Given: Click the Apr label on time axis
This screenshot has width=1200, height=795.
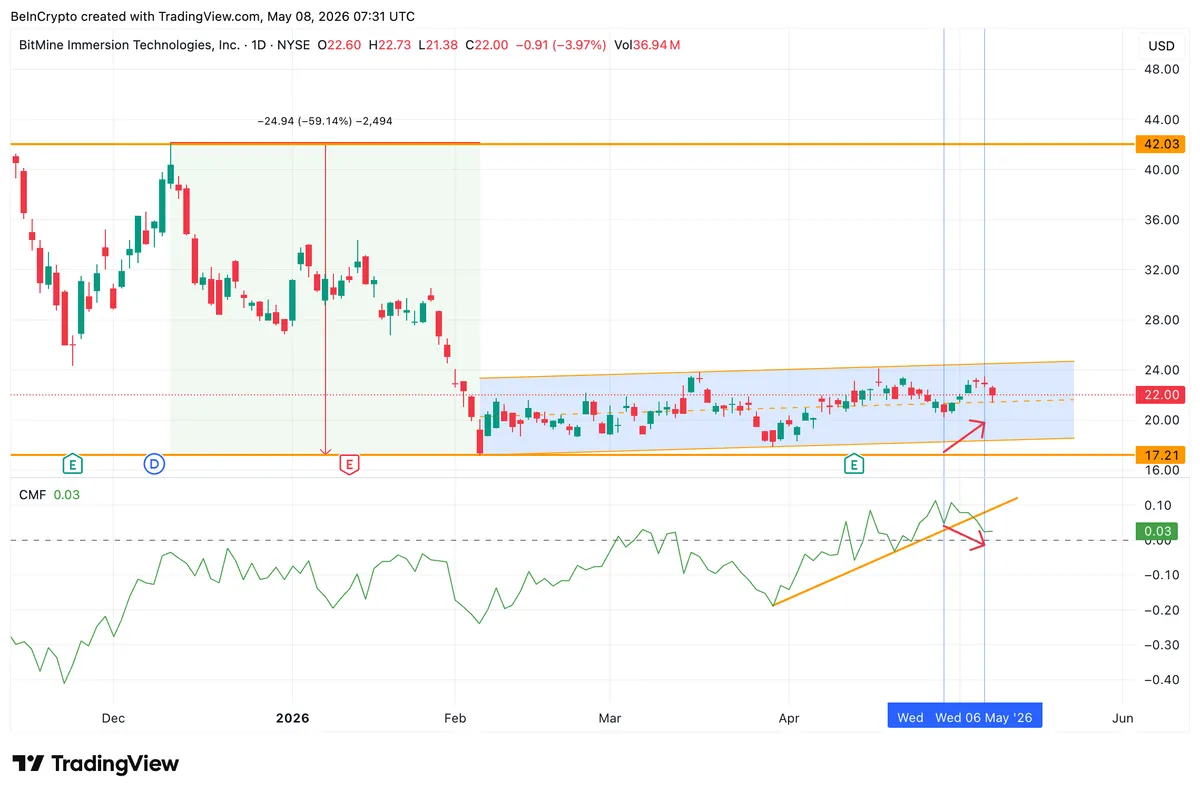Looking at the screenshot, I should pyautogui.click(x=788, y=718).
